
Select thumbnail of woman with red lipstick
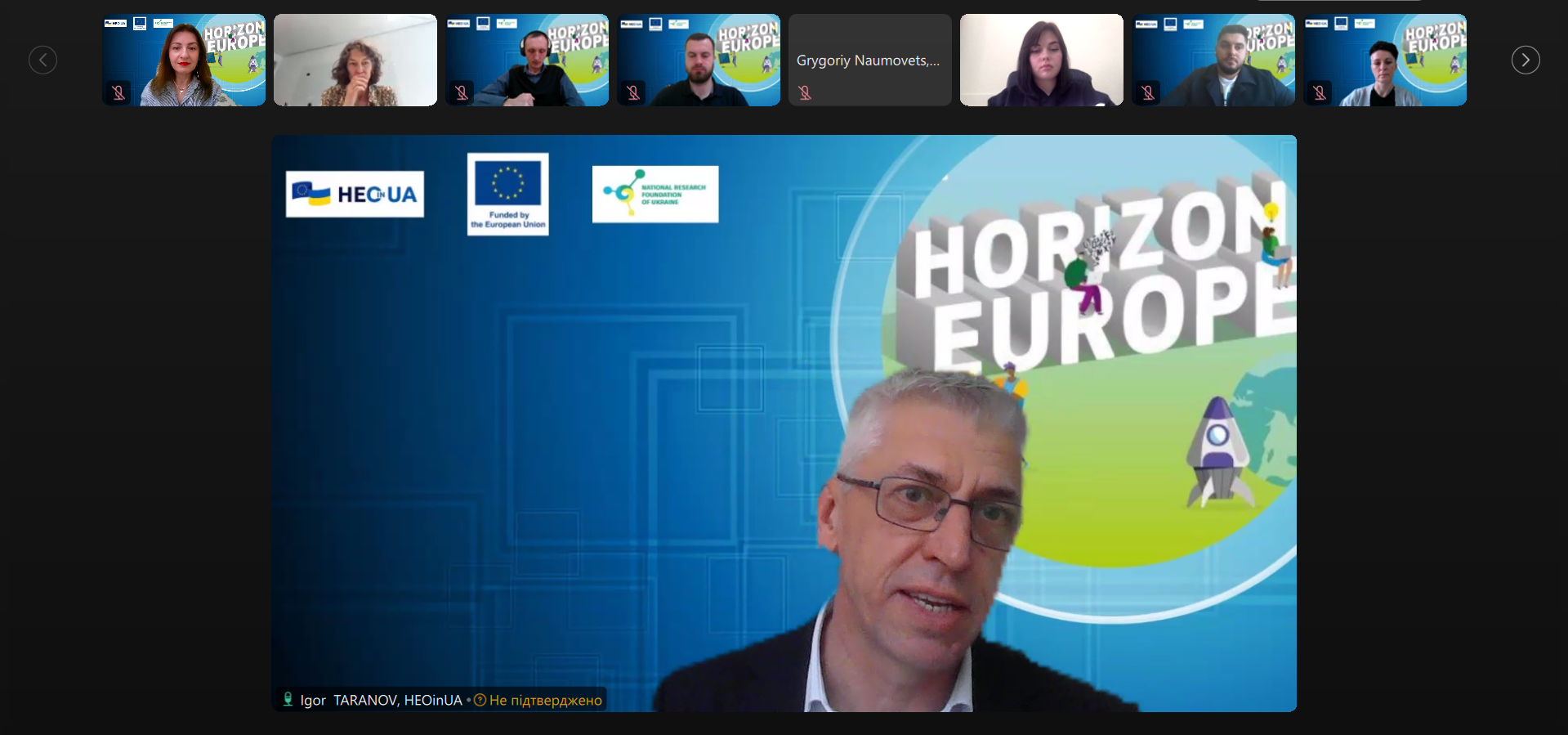point(184,60)
